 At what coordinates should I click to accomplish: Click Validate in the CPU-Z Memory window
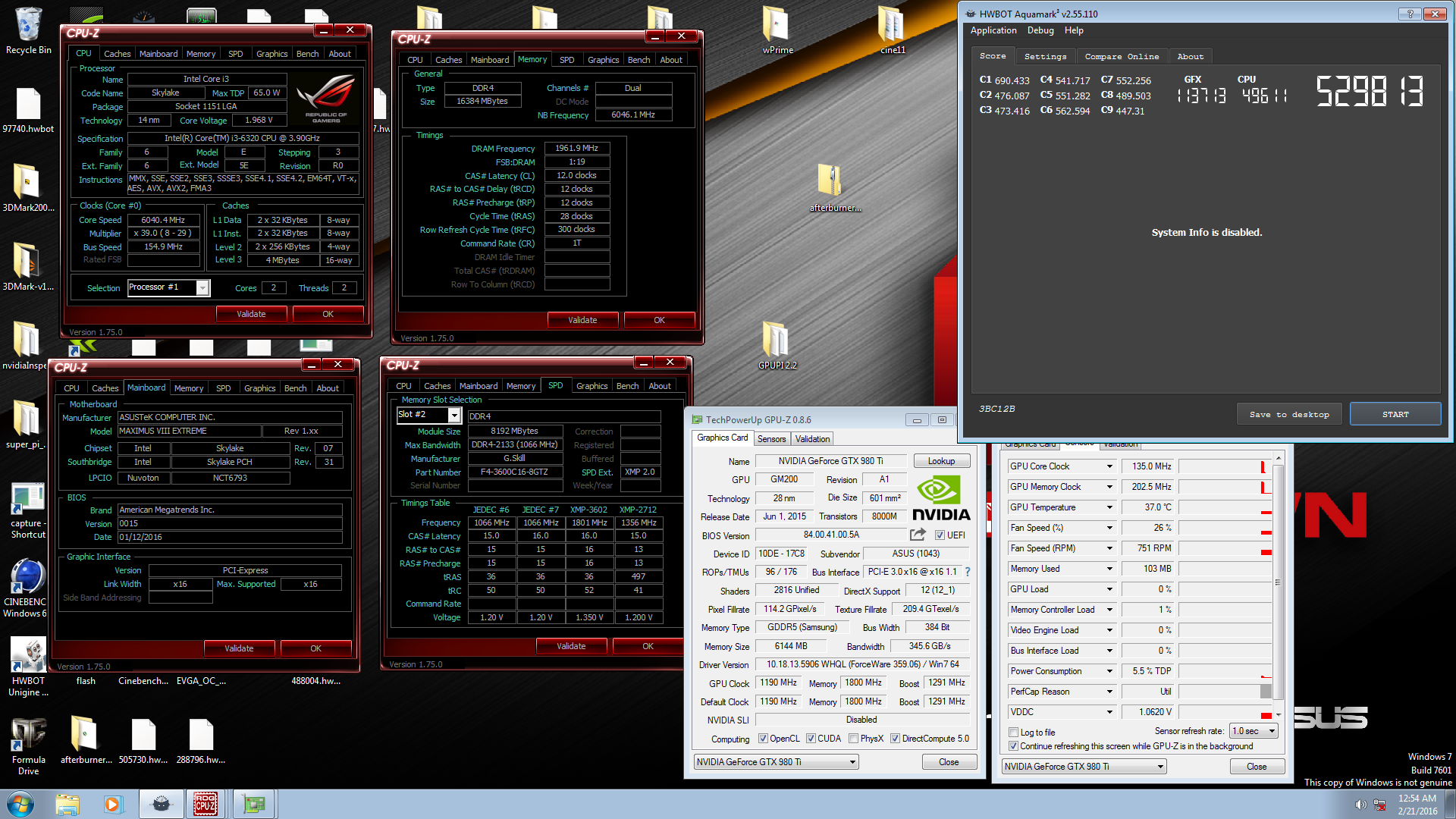[x=582, y=320]
